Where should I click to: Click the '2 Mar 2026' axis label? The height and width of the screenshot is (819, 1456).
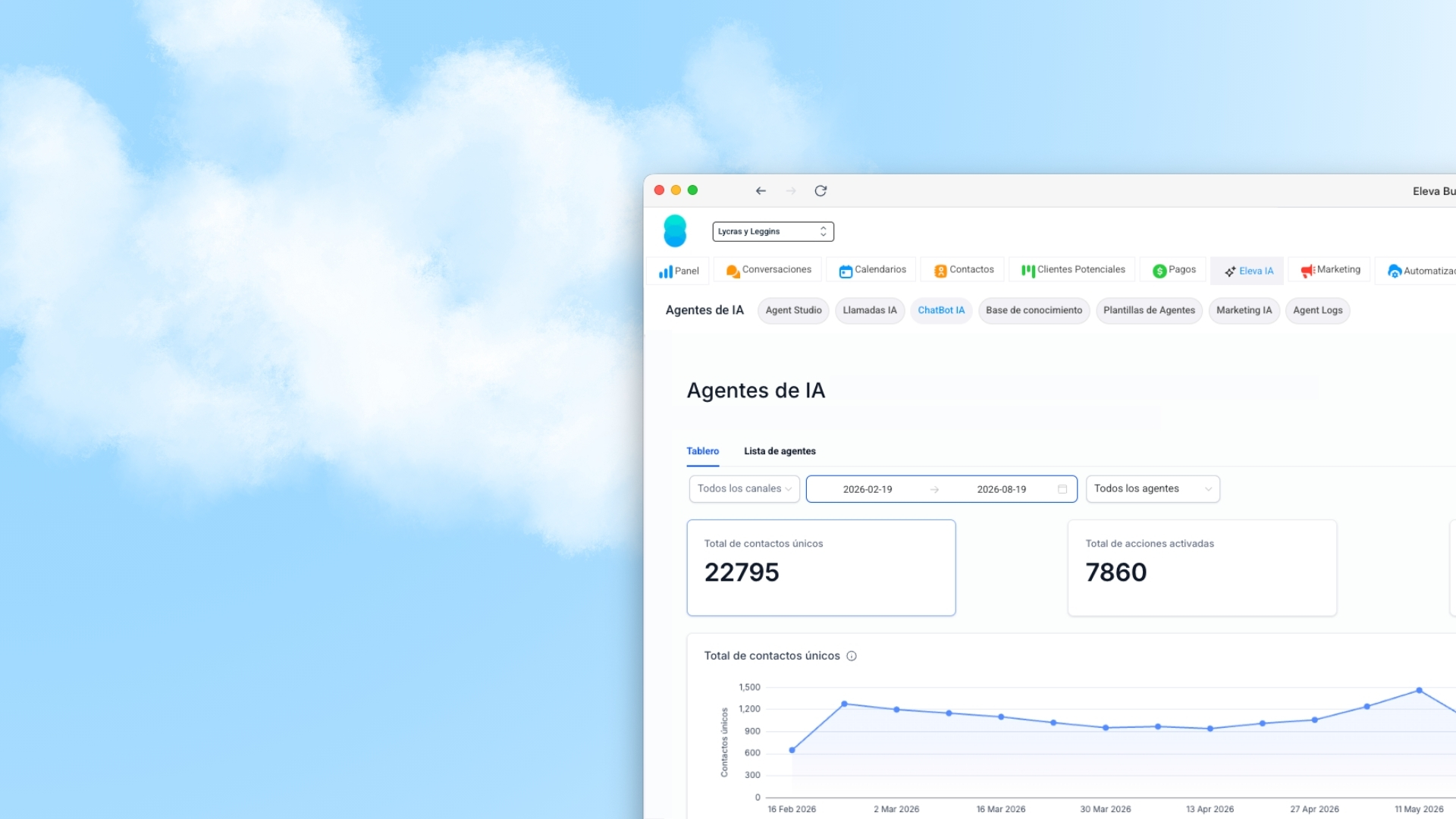point(896,809)
